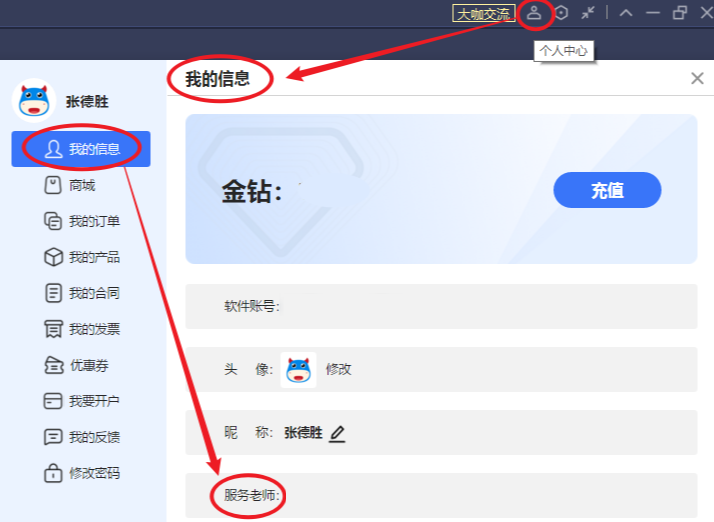Click the 软件账号 field row
This screenshot has height=522, width=714.
coord(441,306)
